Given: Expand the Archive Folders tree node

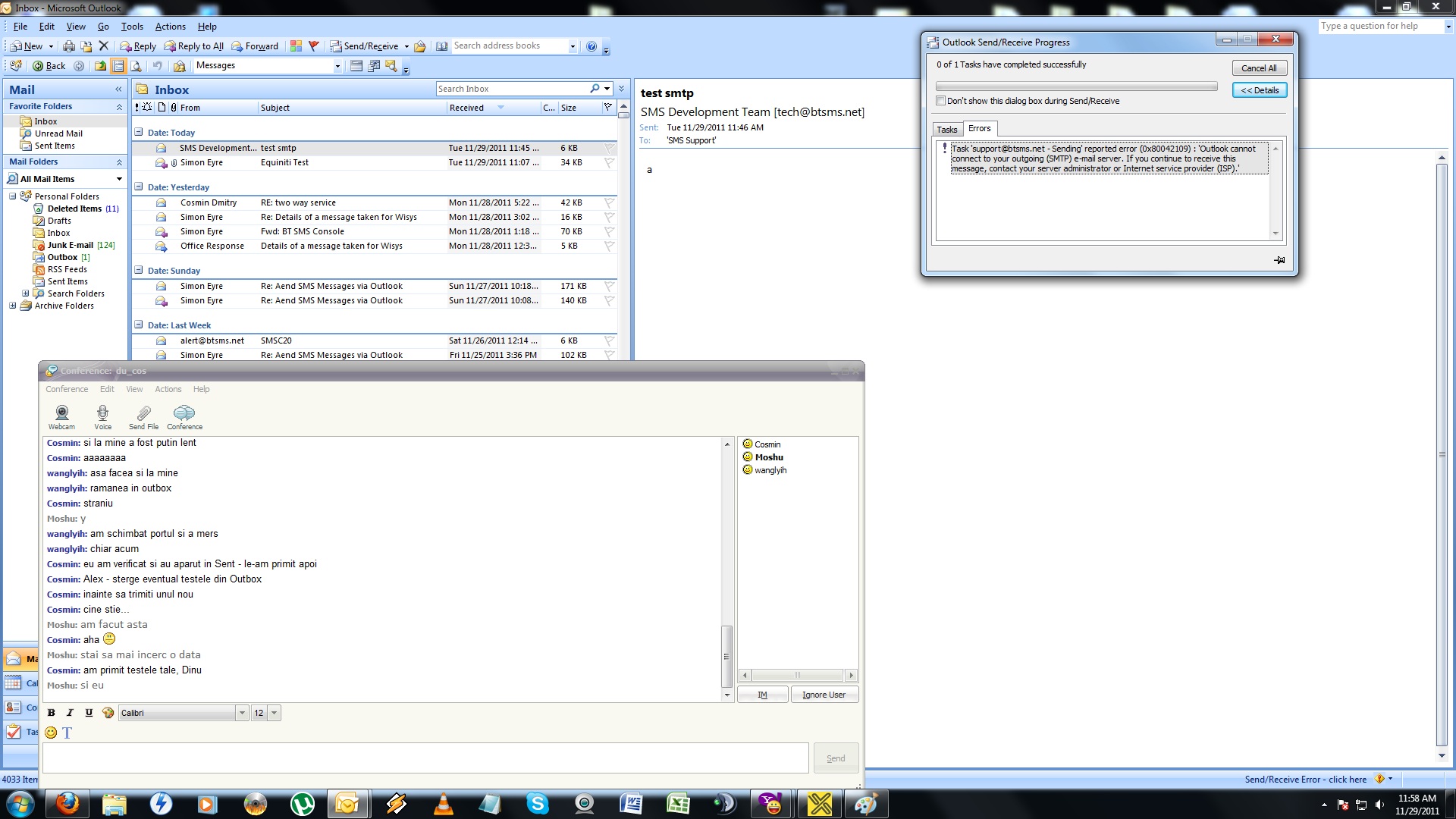Looking at the screenshot, I should pos(12,306).
